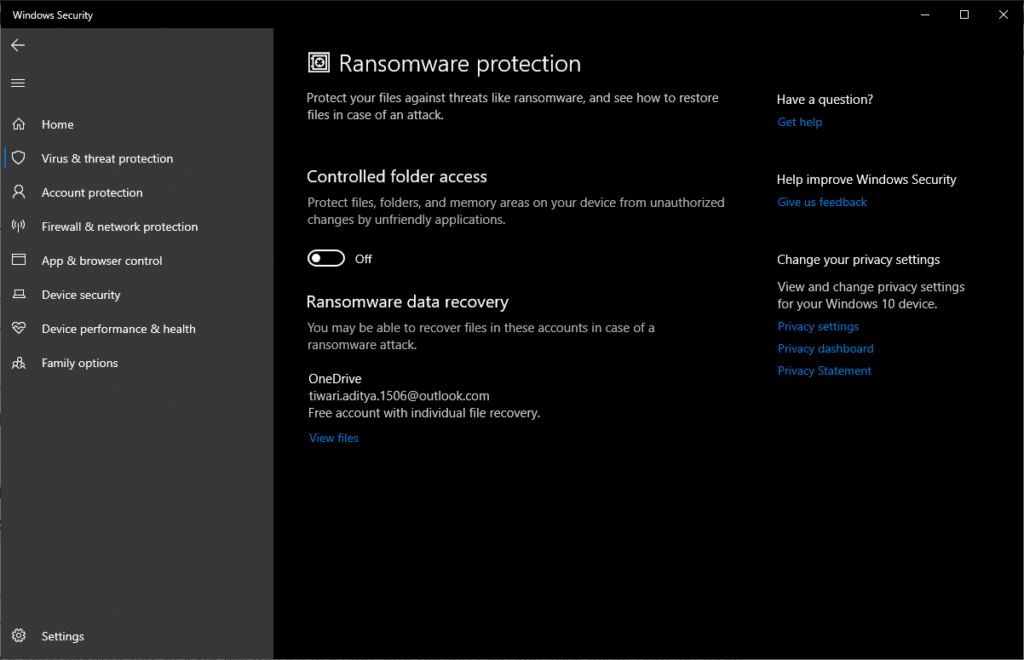Open the Get help link

[799, 121]
